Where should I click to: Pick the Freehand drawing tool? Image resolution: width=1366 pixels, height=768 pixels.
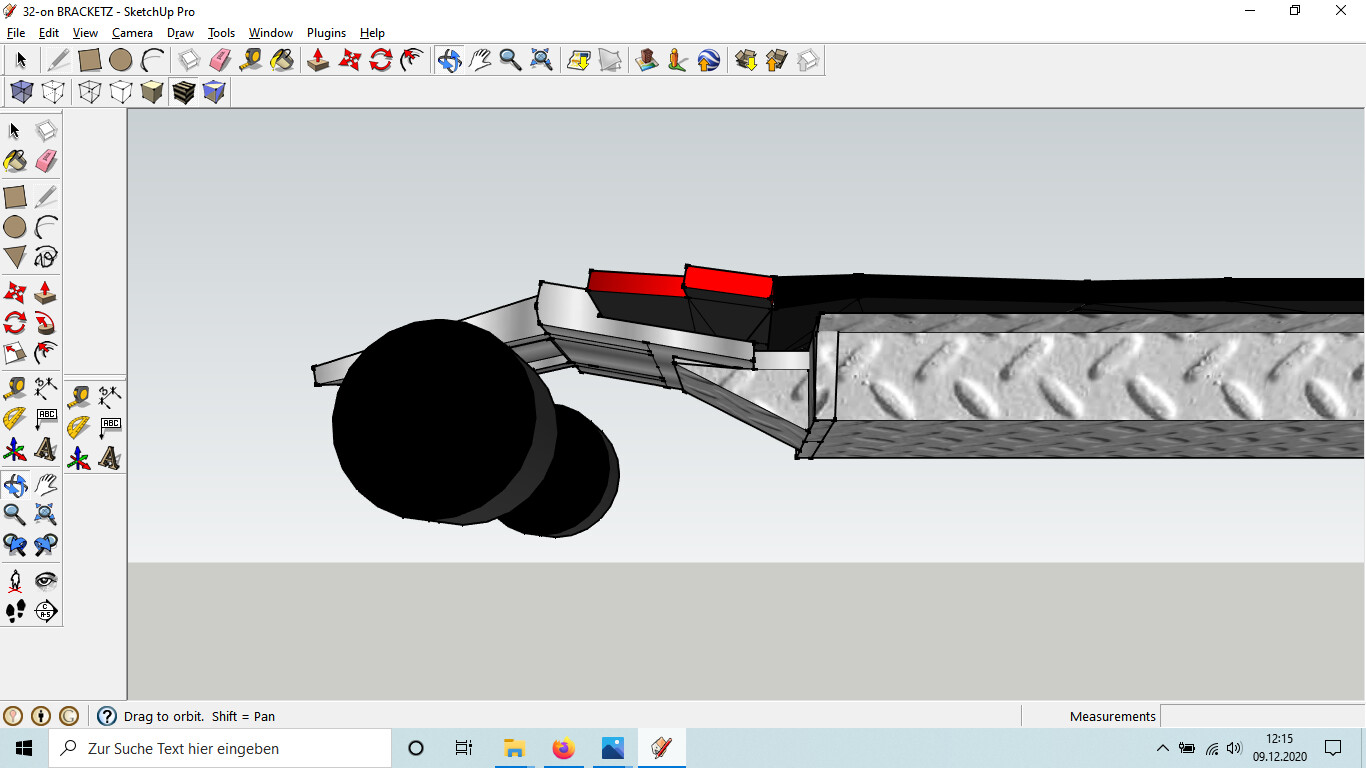click(46, 258)
